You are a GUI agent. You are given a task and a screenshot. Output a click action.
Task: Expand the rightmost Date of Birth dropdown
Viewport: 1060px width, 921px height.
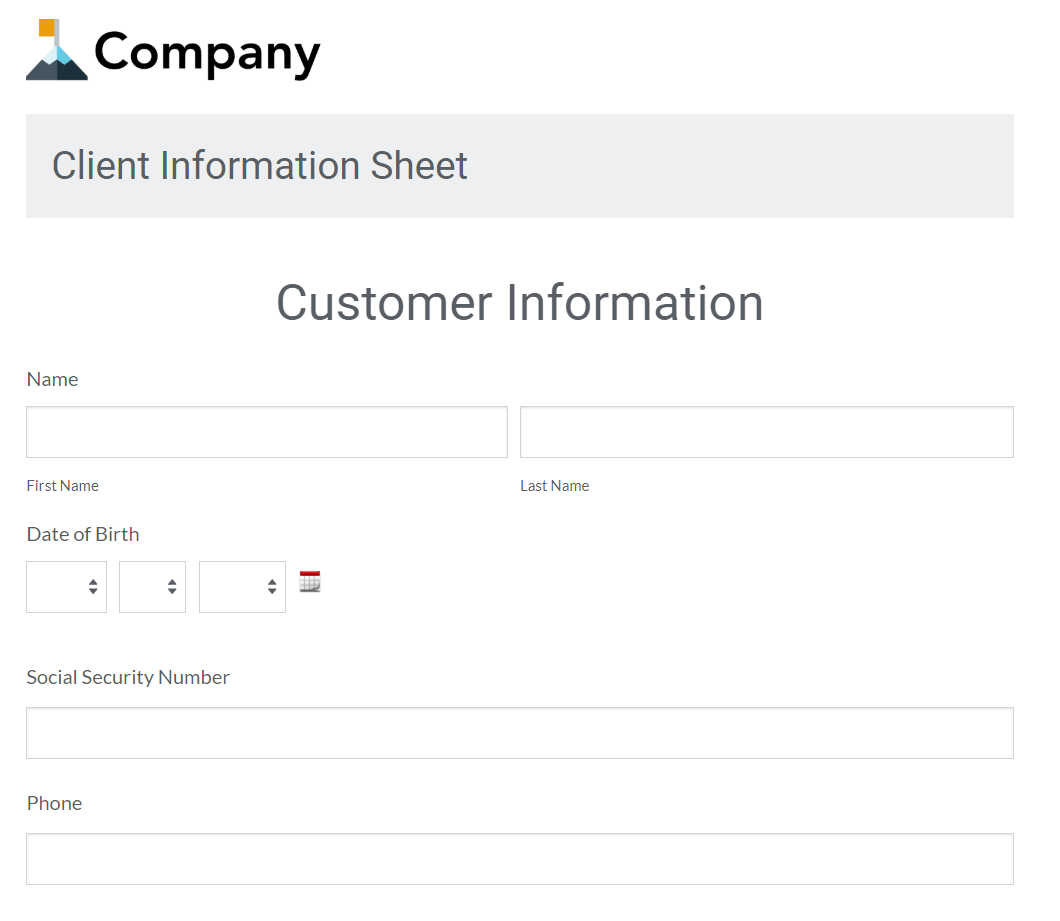tap(242, 587)
